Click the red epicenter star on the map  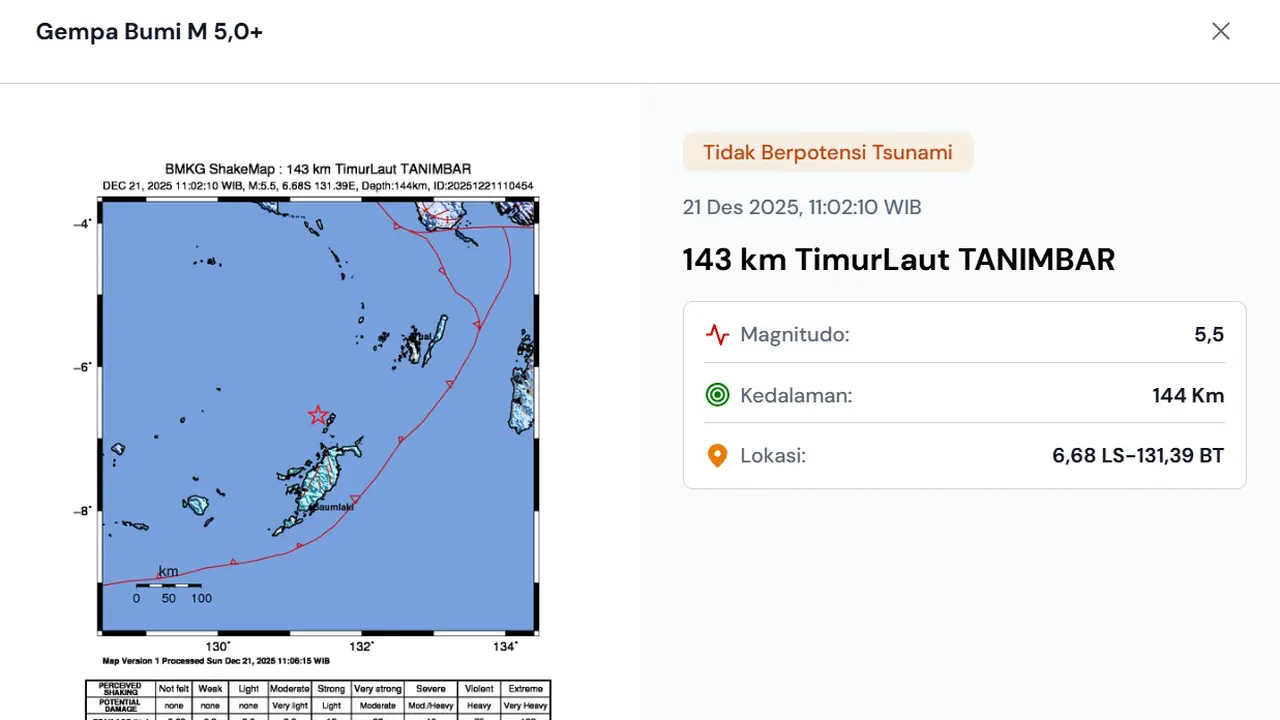pyautogui.click(x=318, y=415)
